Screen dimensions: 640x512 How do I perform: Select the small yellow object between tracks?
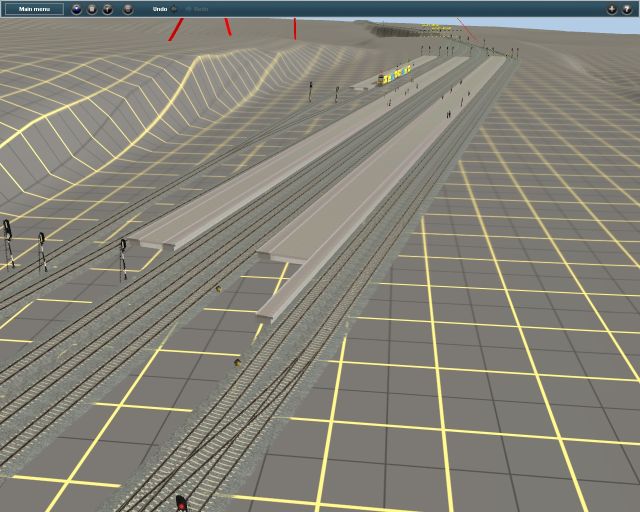coord(218,288)
